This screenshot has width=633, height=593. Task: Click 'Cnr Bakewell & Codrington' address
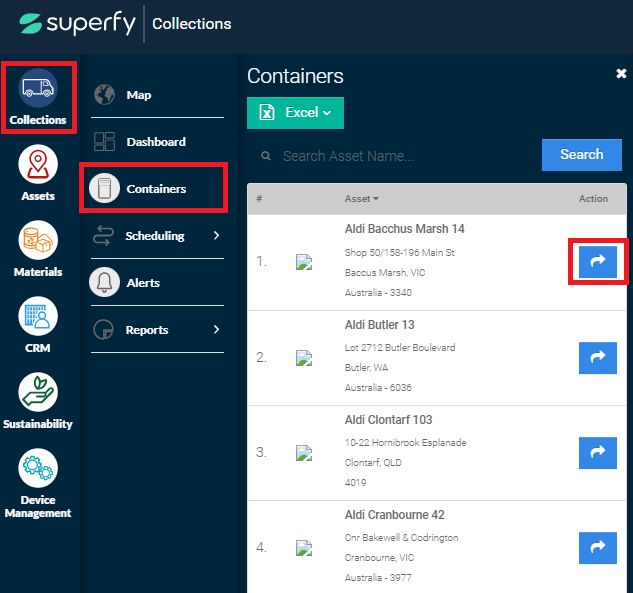[401, 538]
